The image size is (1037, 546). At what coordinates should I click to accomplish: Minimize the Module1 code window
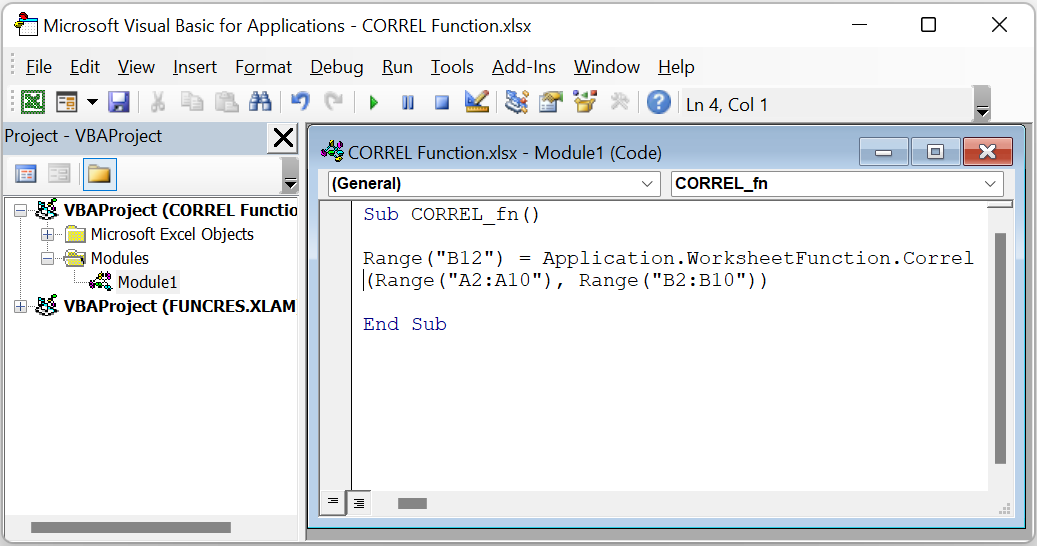(883, 152)
